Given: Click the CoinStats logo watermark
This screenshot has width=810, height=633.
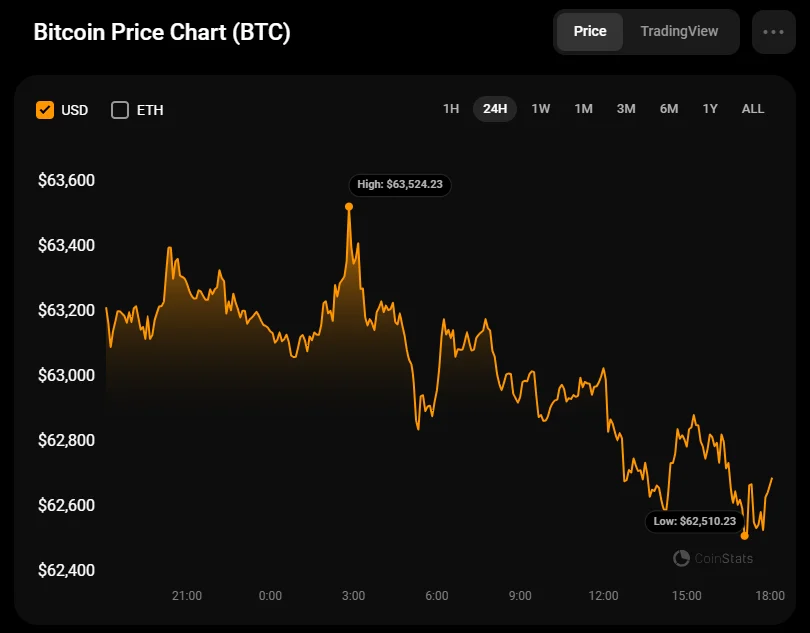Looking at the screenshot, I should pos(713,558).
